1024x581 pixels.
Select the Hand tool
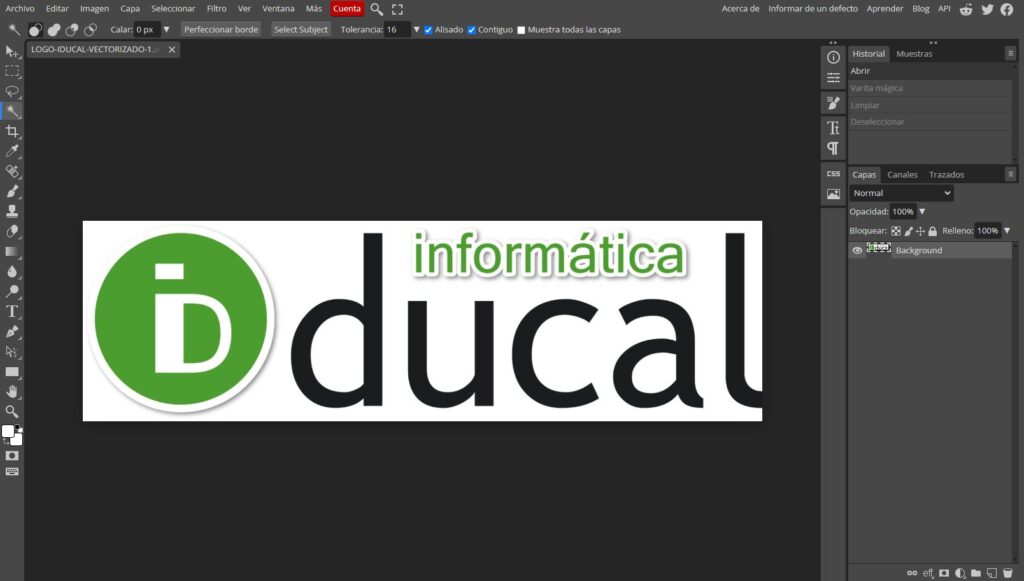click(x=12, y=392)
